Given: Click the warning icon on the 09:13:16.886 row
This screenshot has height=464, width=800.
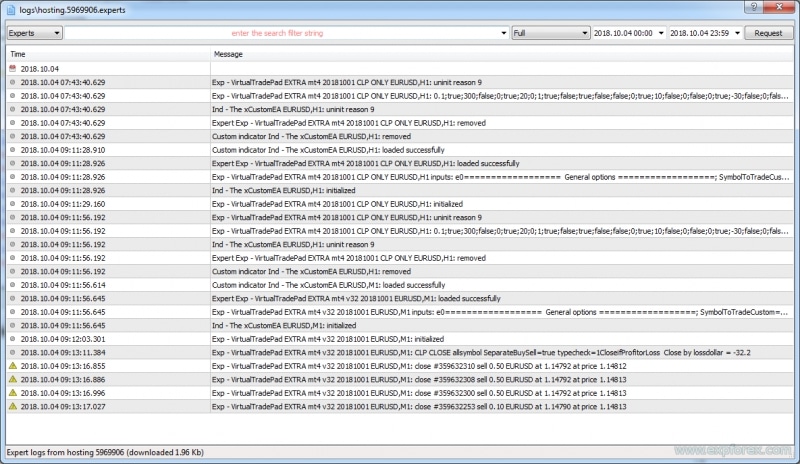Looking at the screenshot, I should point(11,379).
